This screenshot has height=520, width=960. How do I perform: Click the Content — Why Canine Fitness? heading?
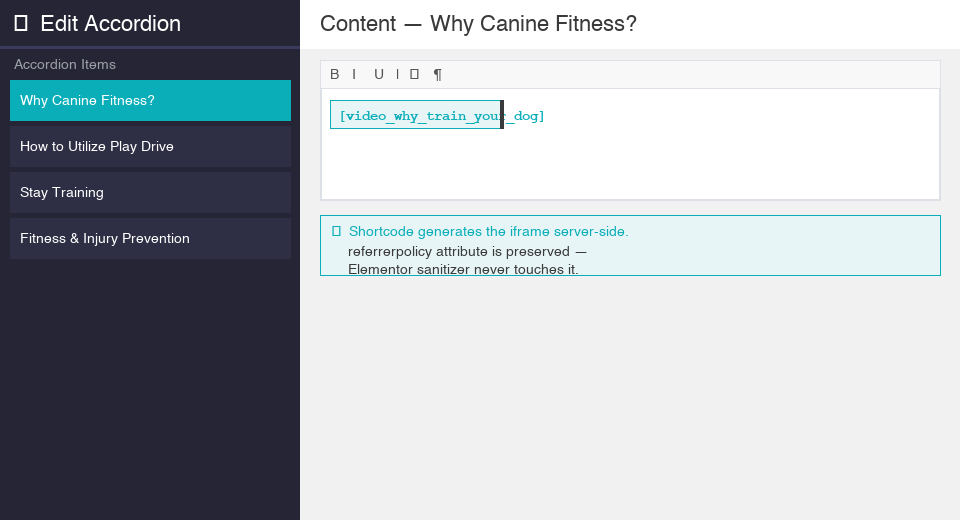click(478, 24)
